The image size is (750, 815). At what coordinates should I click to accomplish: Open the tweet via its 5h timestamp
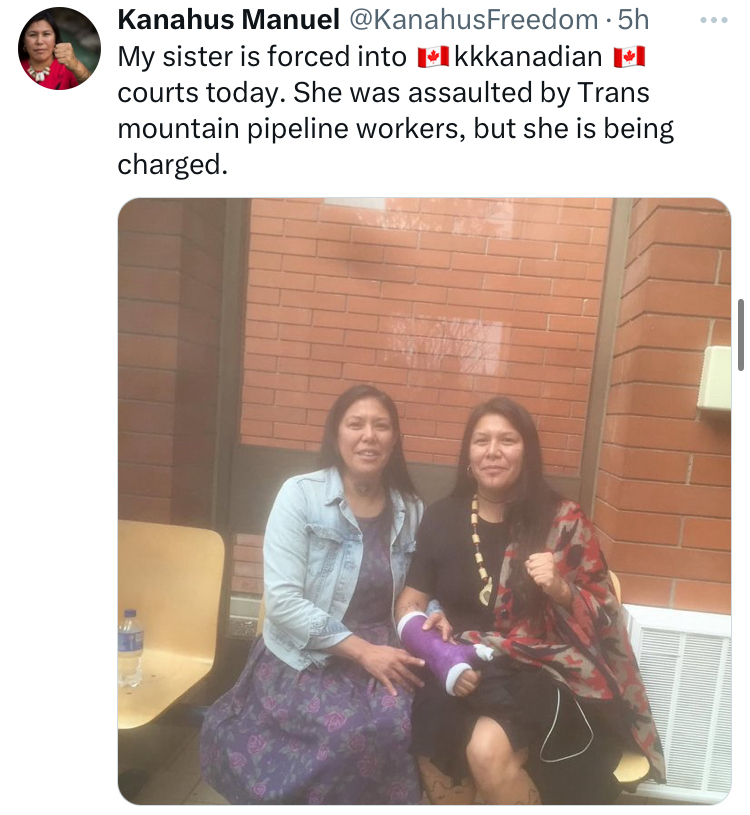[x=633, y=20]
